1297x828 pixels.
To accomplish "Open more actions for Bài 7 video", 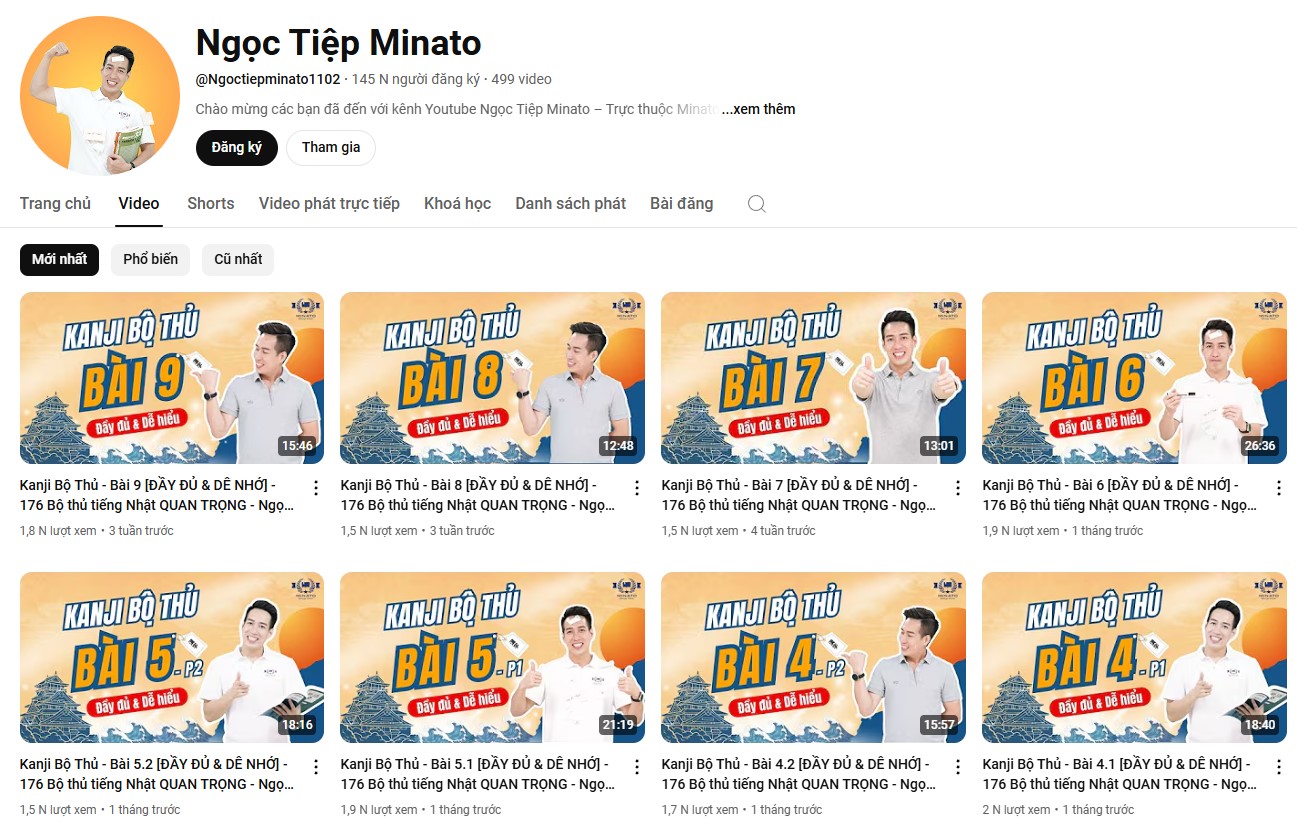I will [x=958, y=488].
